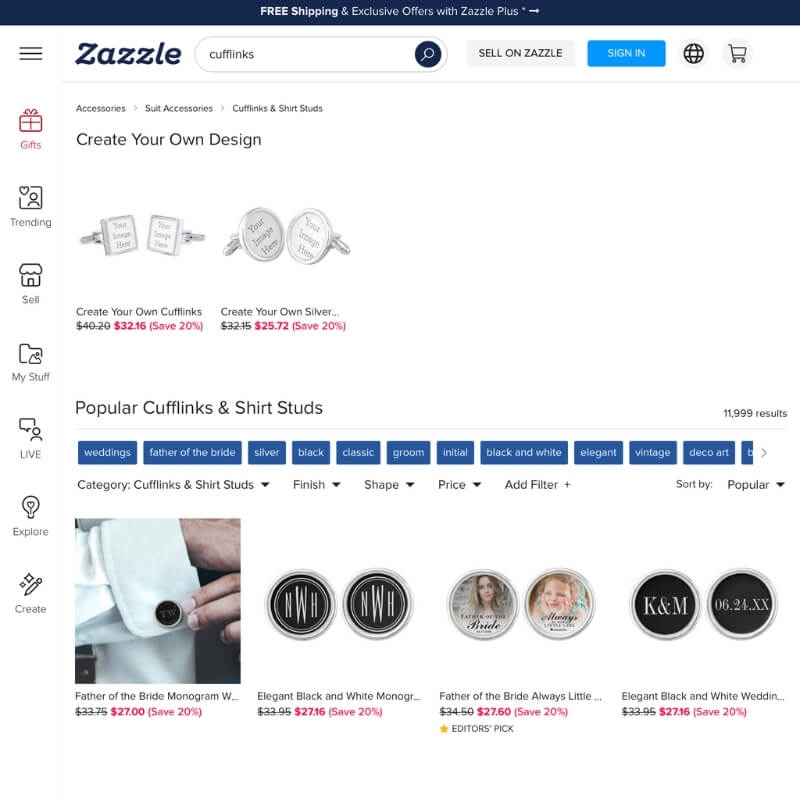Click the Suit Accessories breadcrumb link

click(179, 108)
